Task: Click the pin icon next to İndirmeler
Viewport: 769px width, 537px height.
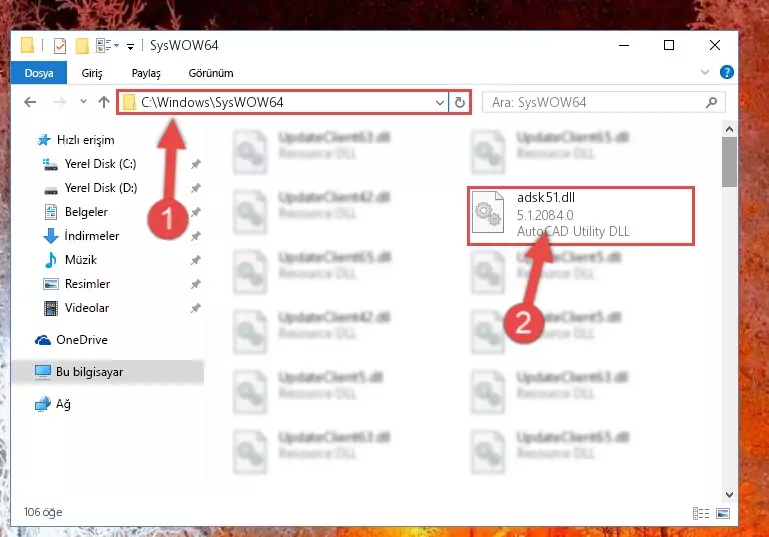Action: [x=196, y=236]
